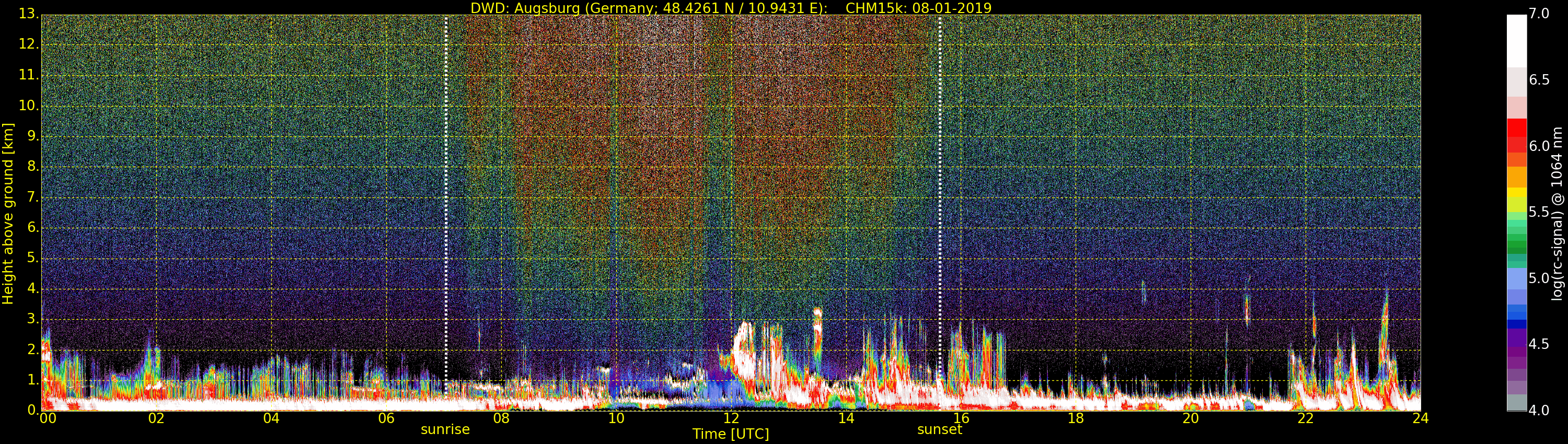Click time axis tick '18'

click(x=1076, y=418)
